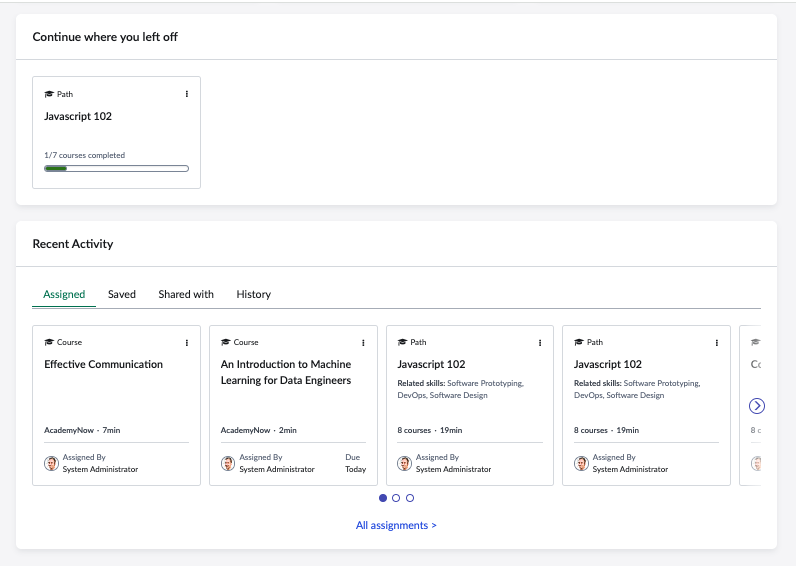
Task: Click System Administrator avatar on Effective Communication card
Action: click(x=51, y=463)
